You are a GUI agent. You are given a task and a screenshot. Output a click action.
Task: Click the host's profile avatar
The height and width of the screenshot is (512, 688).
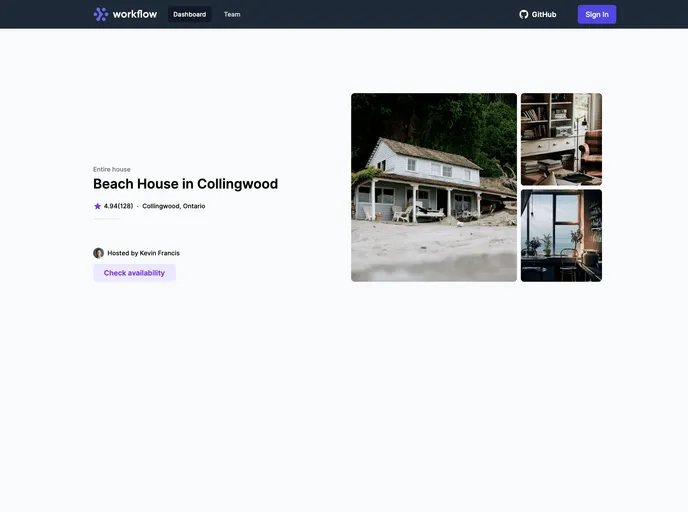pyautogui.click(x=98, y=253)
